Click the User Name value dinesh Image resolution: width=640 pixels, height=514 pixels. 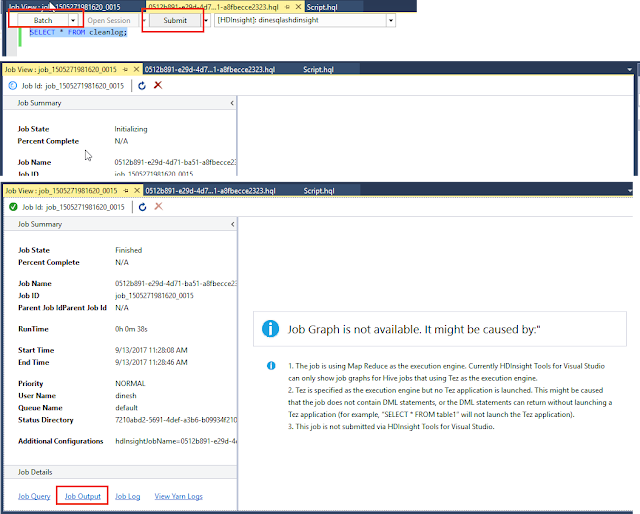pyautogui.click(x=126, y=396)
